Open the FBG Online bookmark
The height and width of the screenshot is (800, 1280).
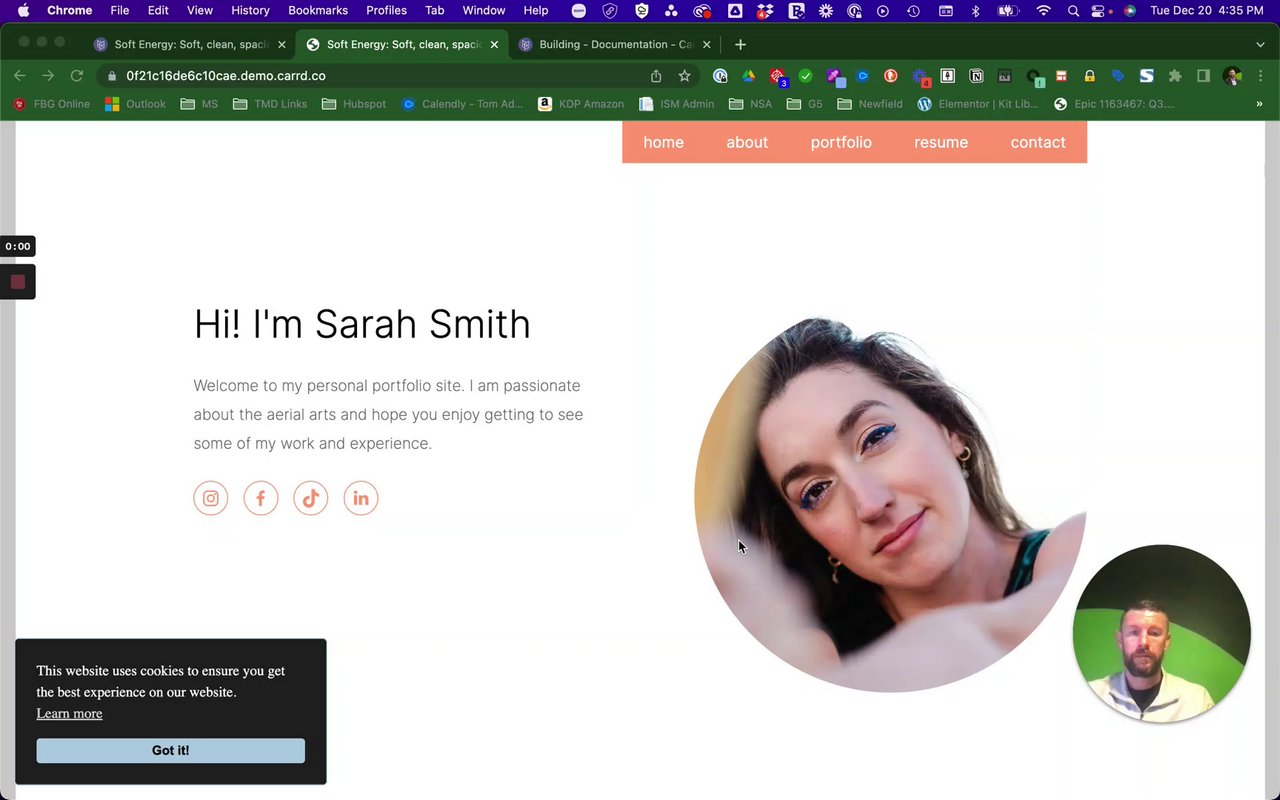[51, 104]
